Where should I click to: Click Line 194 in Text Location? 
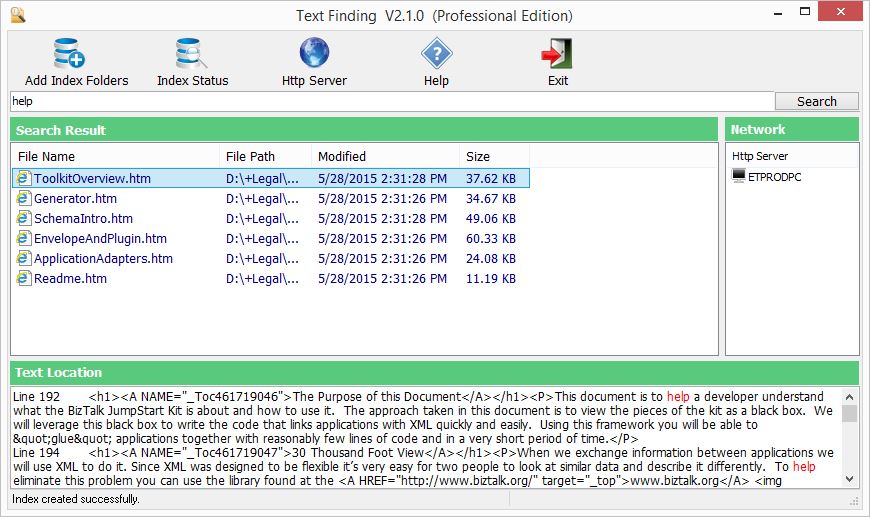[36, 453]
